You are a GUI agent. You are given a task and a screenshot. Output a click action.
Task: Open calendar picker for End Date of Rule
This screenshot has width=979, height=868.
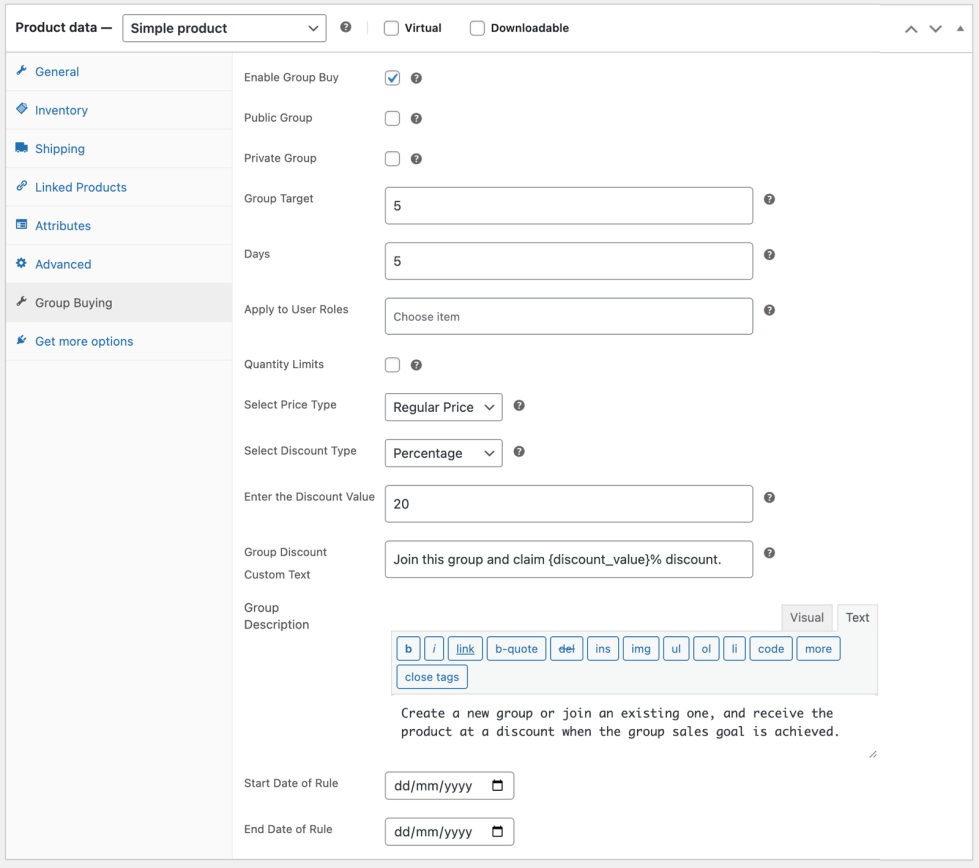498,832
